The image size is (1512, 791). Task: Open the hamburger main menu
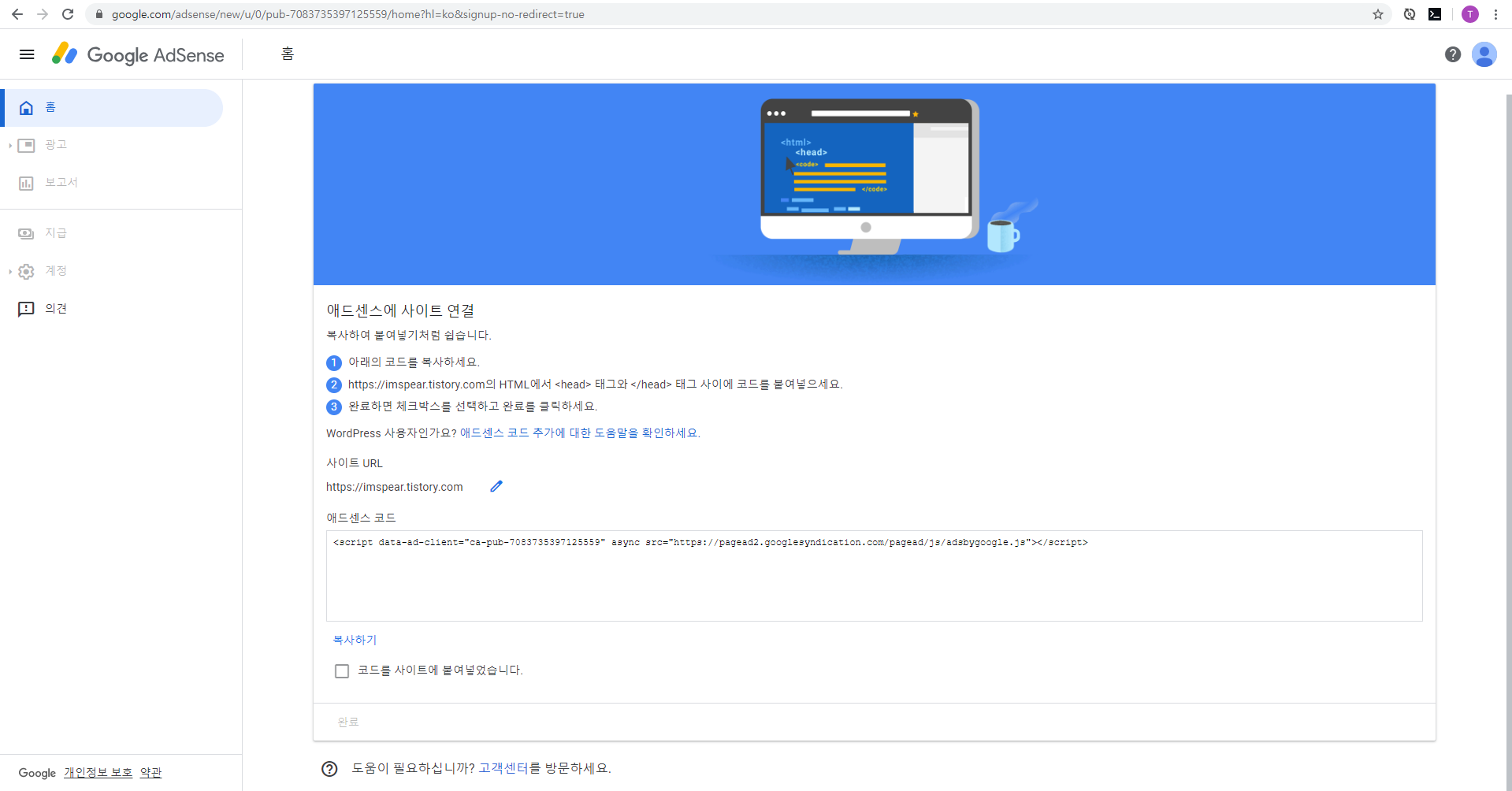tap(27, 54)
